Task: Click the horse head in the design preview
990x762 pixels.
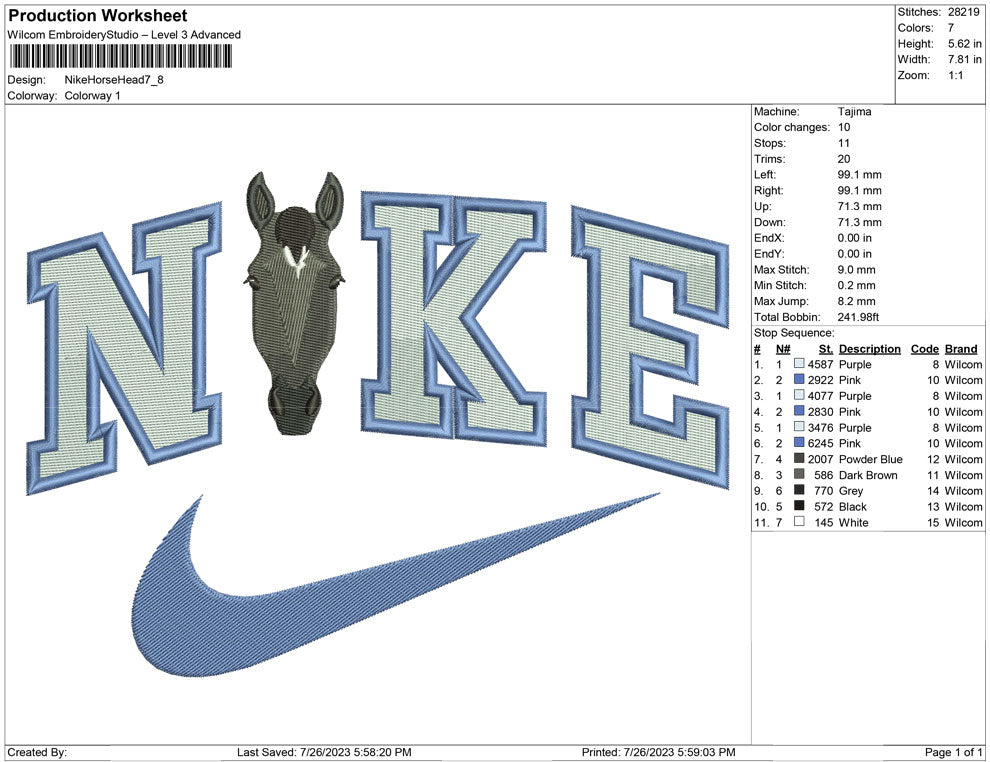Action: [295, 303]
